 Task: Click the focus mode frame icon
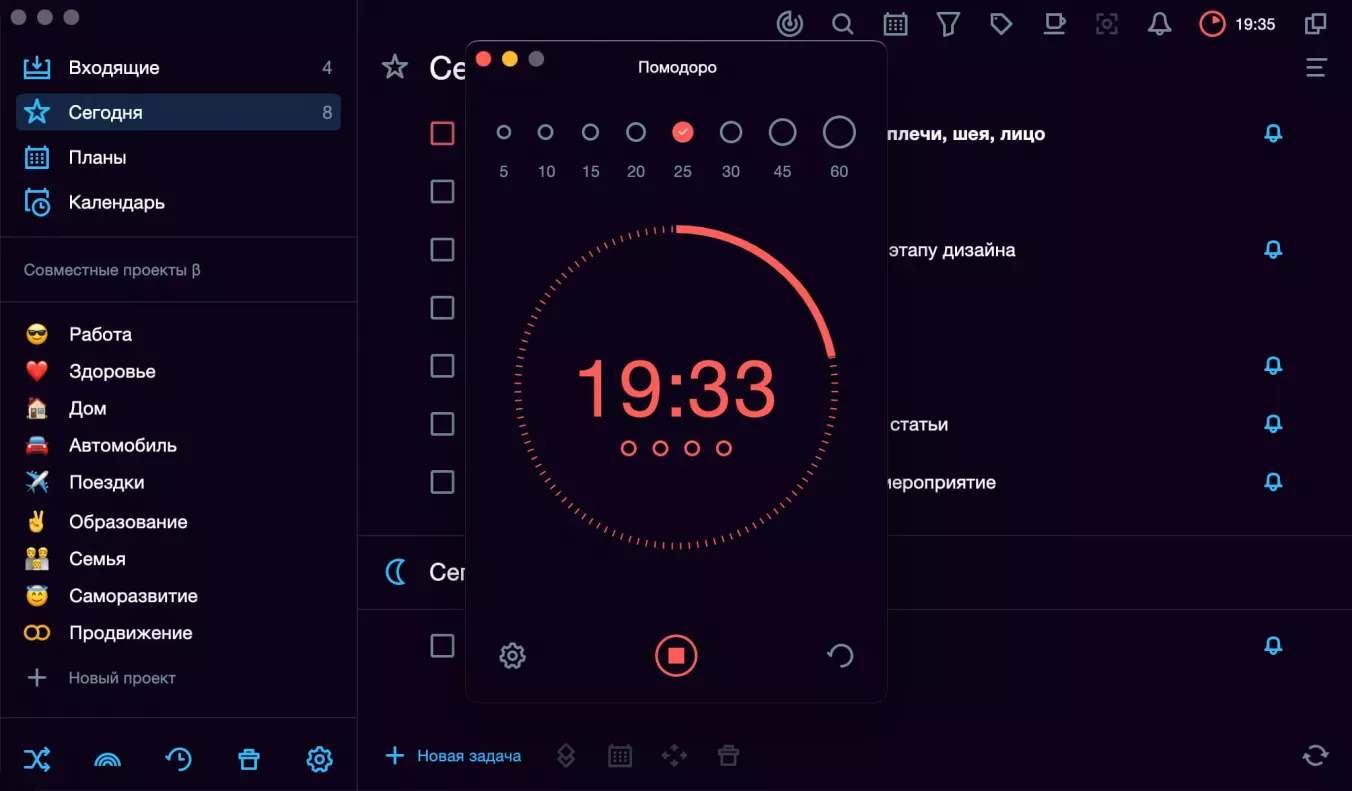coord(1107,24)
